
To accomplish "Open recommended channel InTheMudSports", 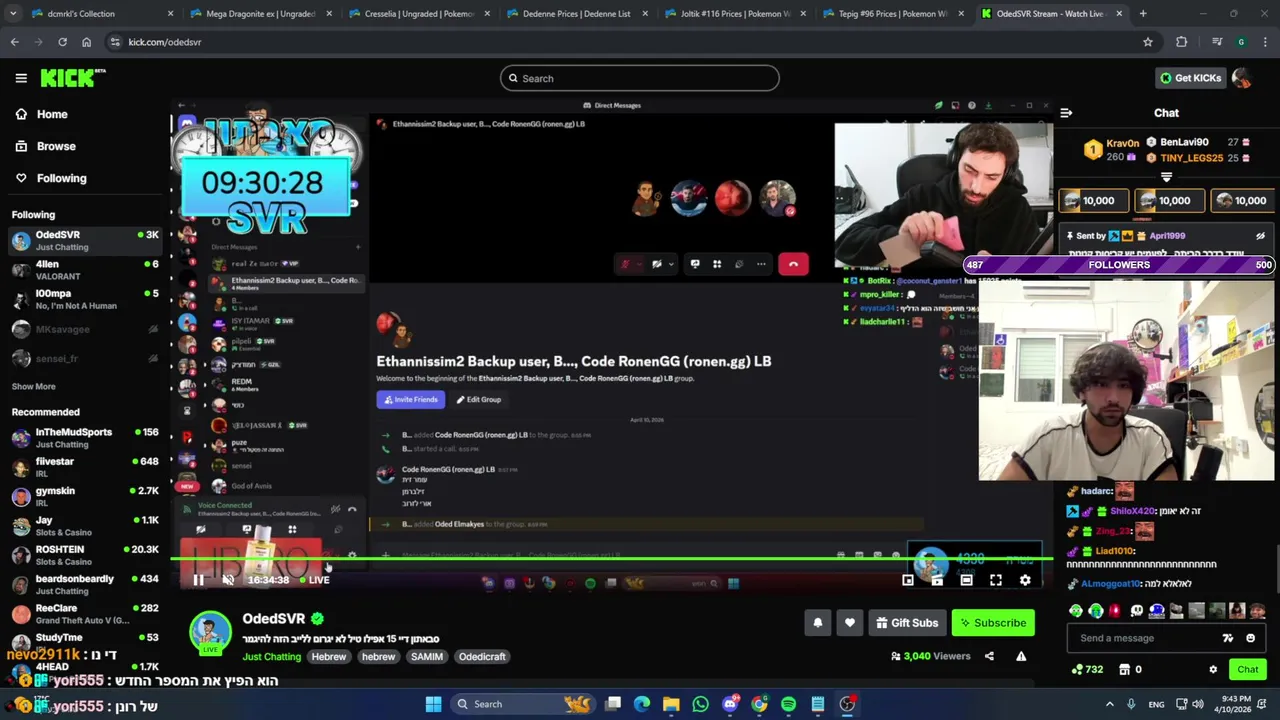I will (x=85, y=438).
